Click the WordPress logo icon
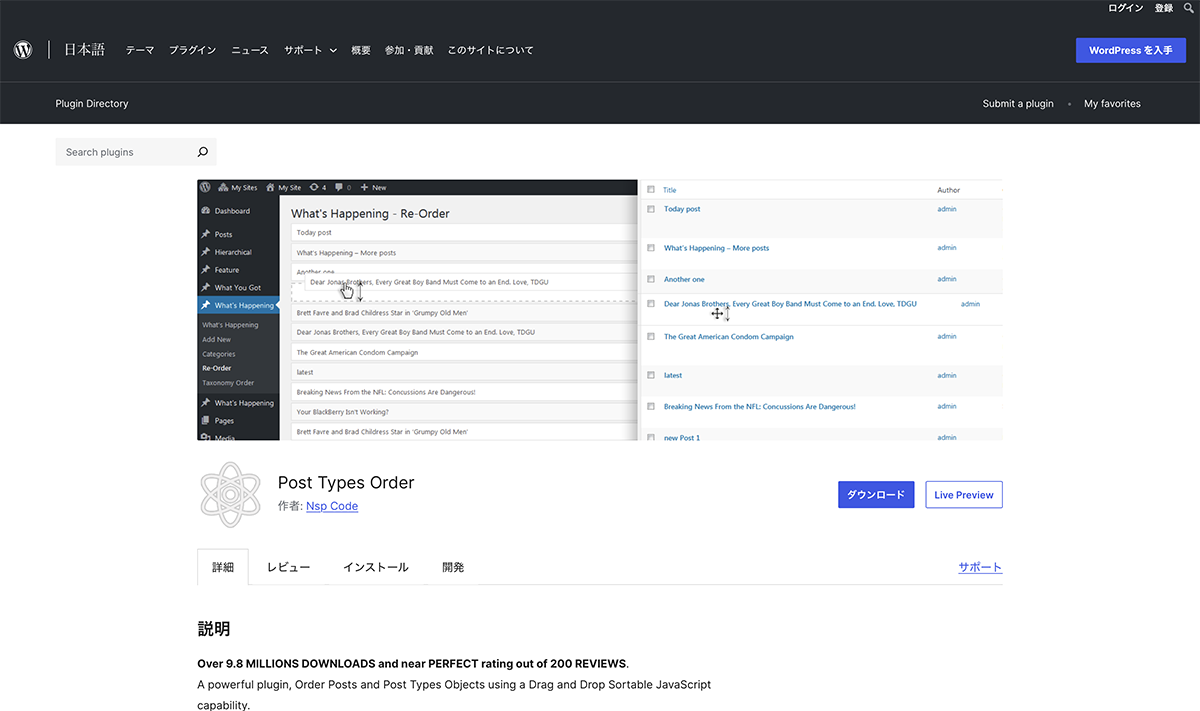This screenshot has height=711, width=1200. (23, 50)
